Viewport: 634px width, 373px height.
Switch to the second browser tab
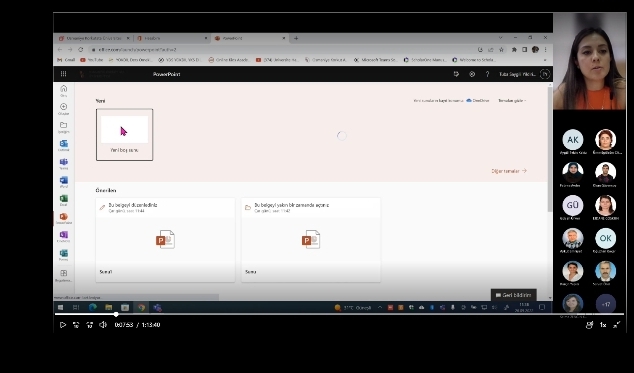pyautogui.click(x=172, y=38)
